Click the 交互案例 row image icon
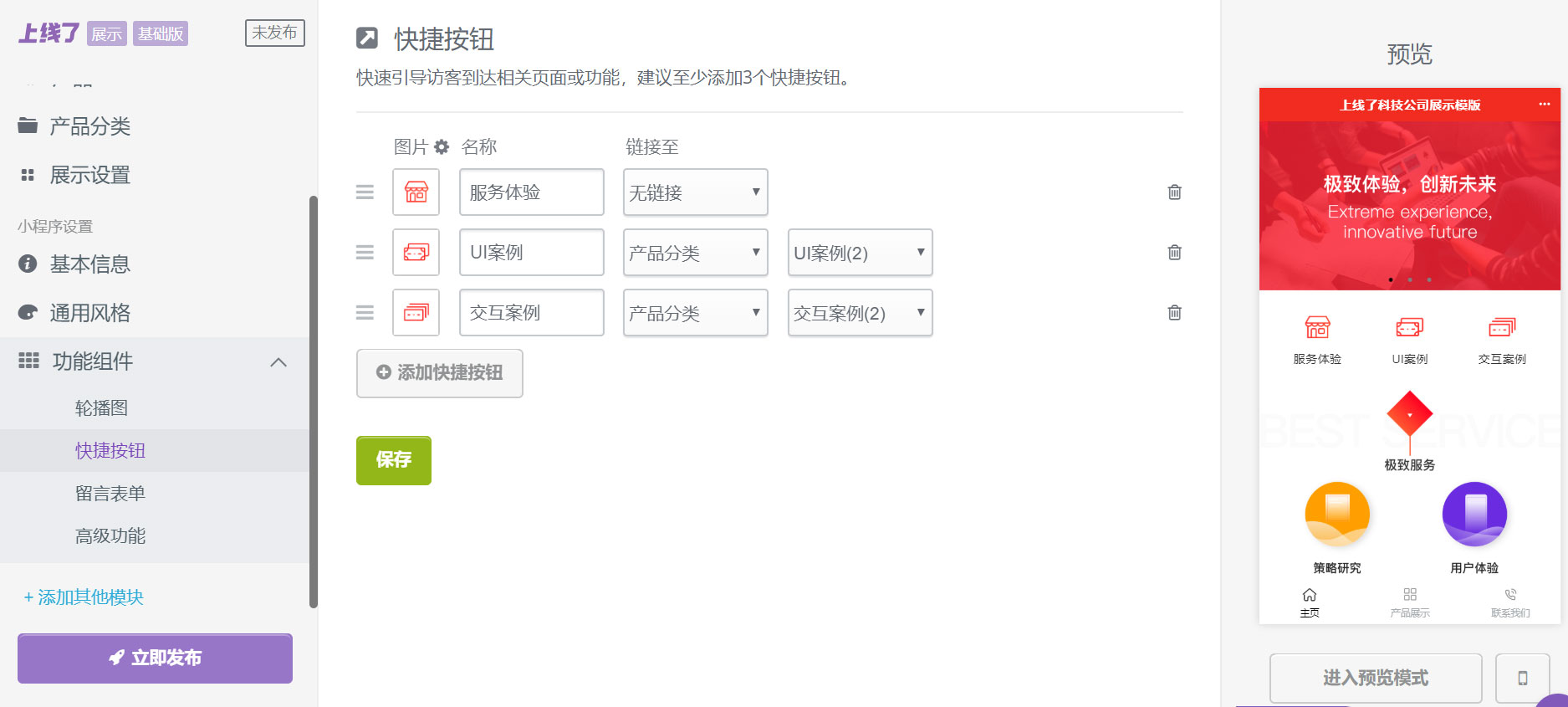Screen dimensions: 1568x707 coord(416,312)
